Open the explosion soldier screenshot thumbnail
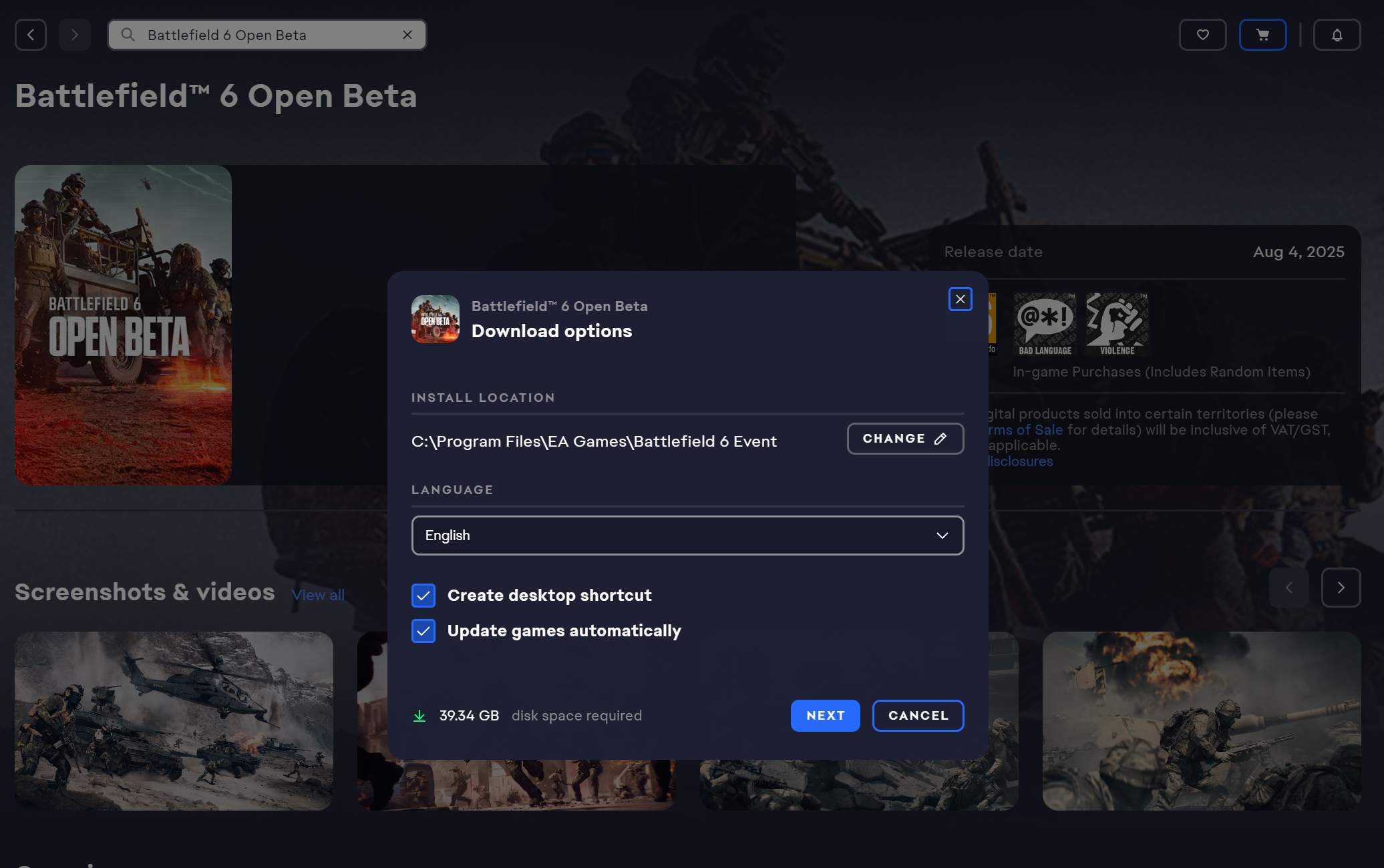This screenshot has width=1384, height=868. [1202, 721]
